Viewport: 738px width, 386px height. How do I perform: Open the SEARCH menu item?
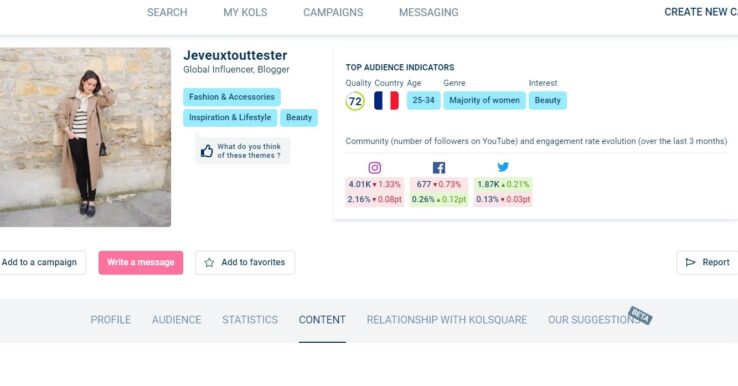(167, 12)
